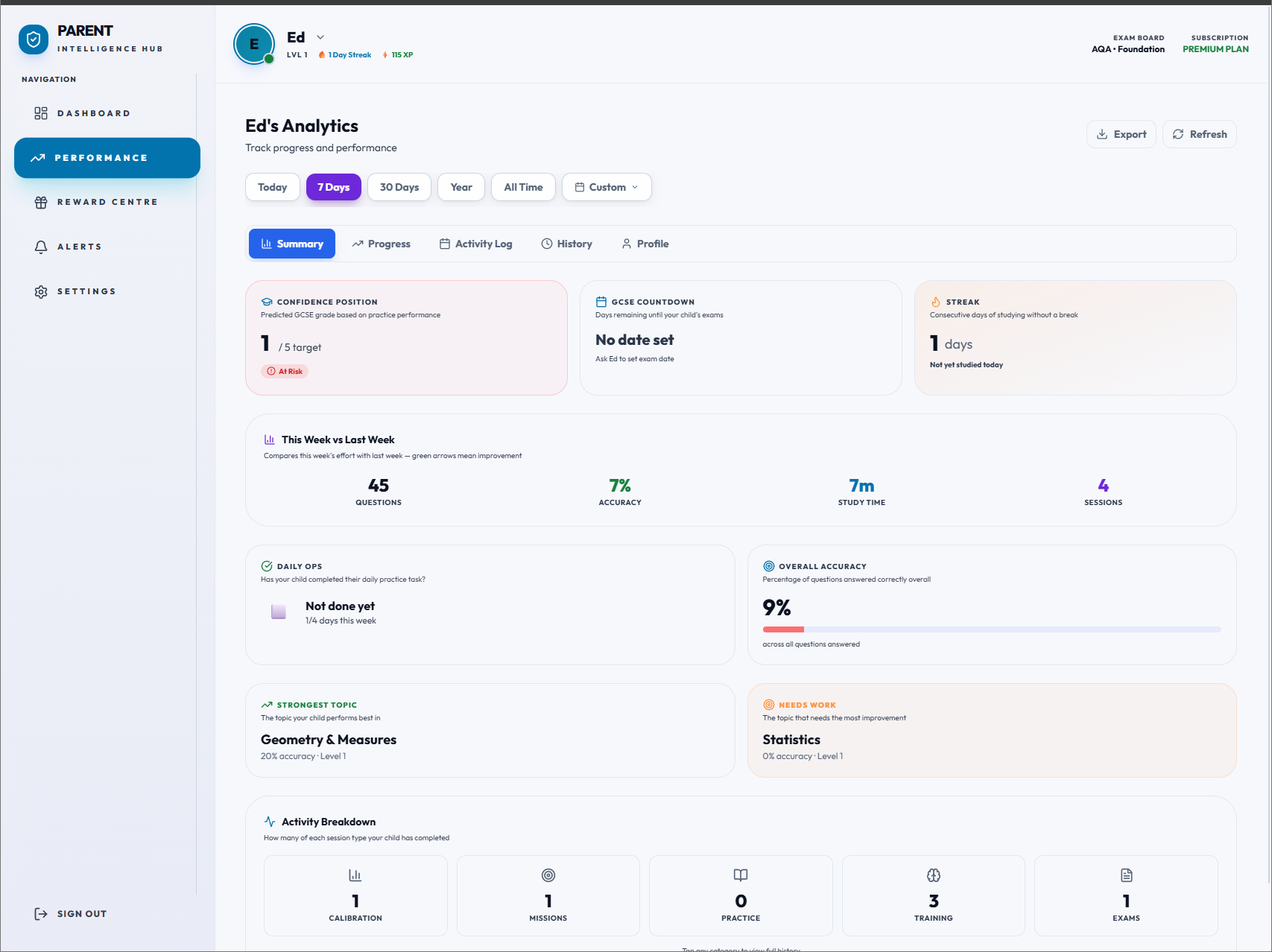
Task: Click the Parent Intelligence Hub shield logo
Action: point(33,39)
